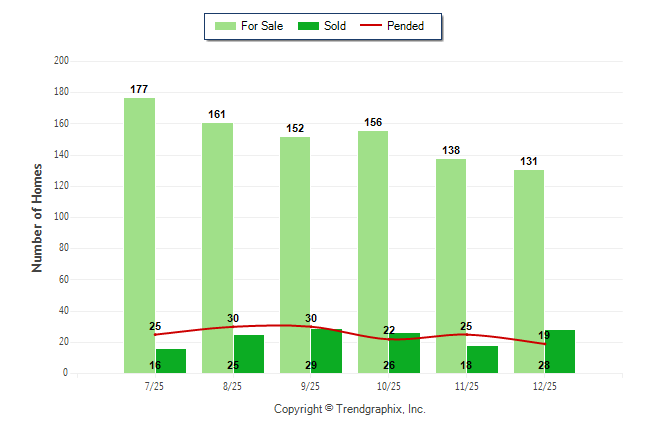Click the 12/25 Sold bar showing 28
The height and width of the screenshot is (434, 646).
coord(560,352)
